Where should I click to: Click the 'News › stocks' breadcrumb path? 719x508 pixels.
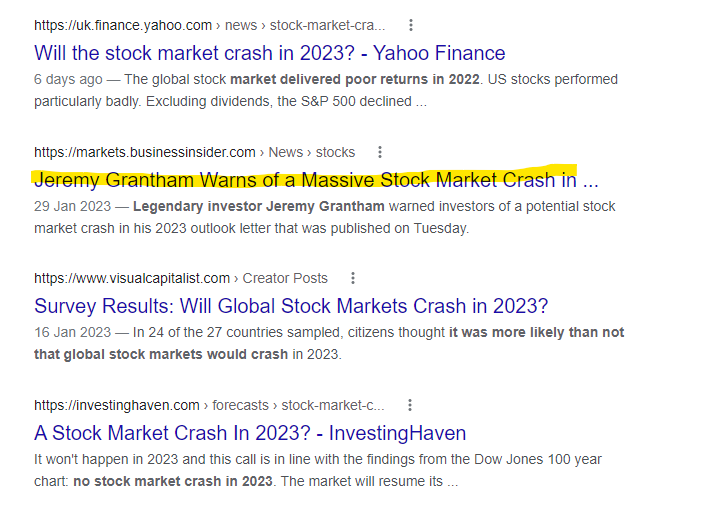[x=312, y=152]
